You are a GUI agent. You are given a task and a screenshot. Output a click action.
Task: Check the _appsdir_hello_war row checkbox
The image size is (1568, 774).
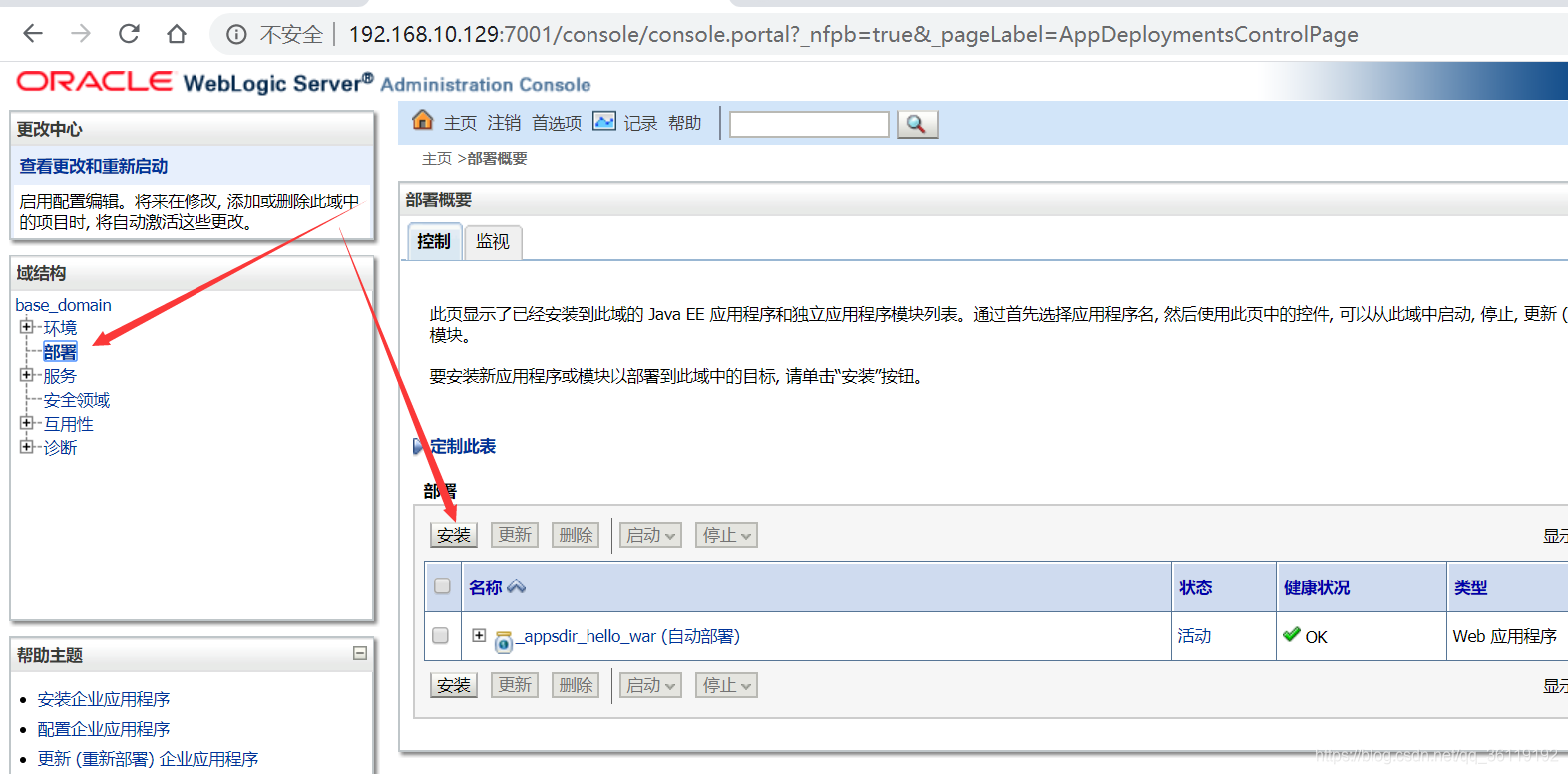pos(440,635)
